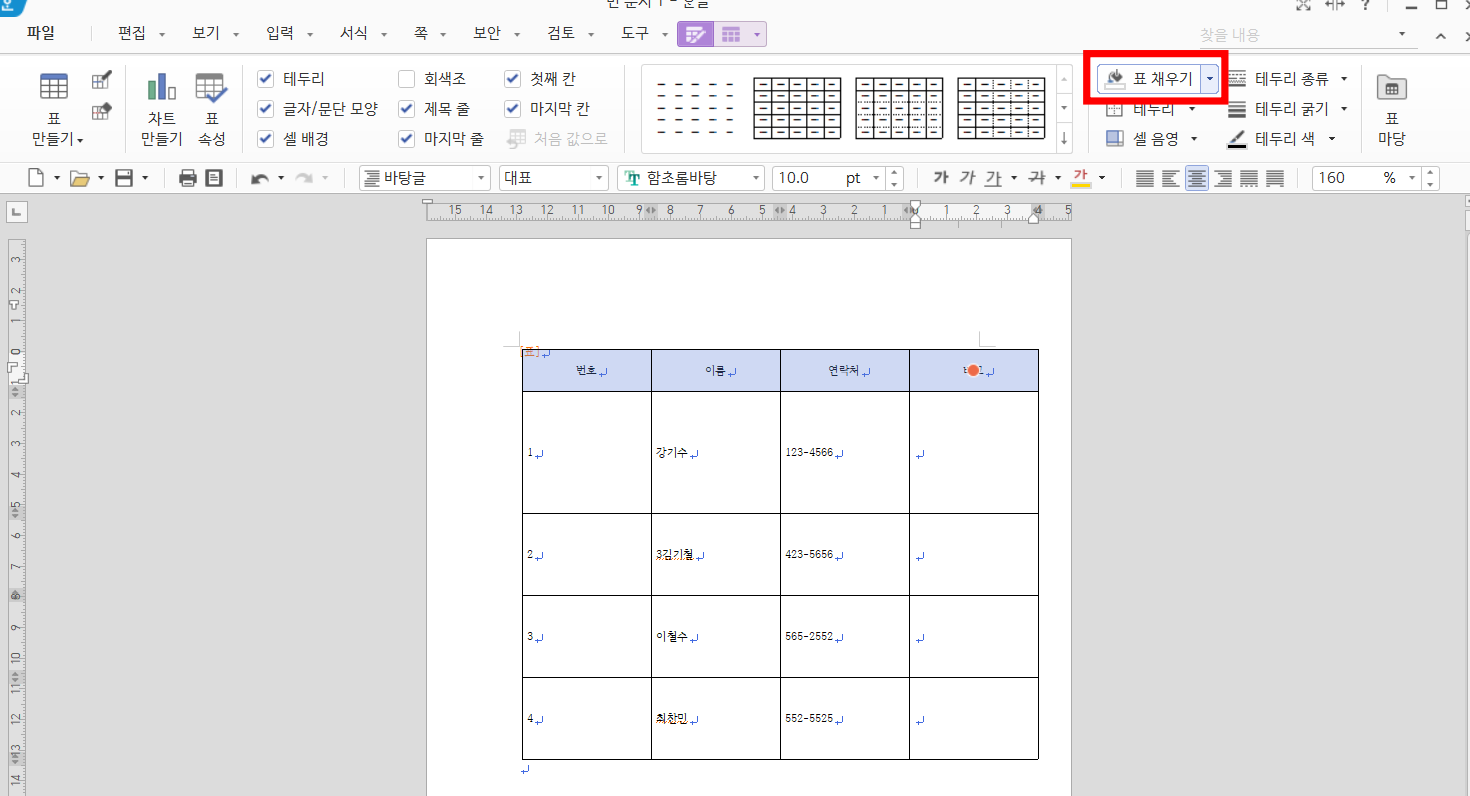The width and height of the screenshot is (1470, 796).
Task: Uncheck the 테두리 checkbox
Action: click(x=265, y=79)
